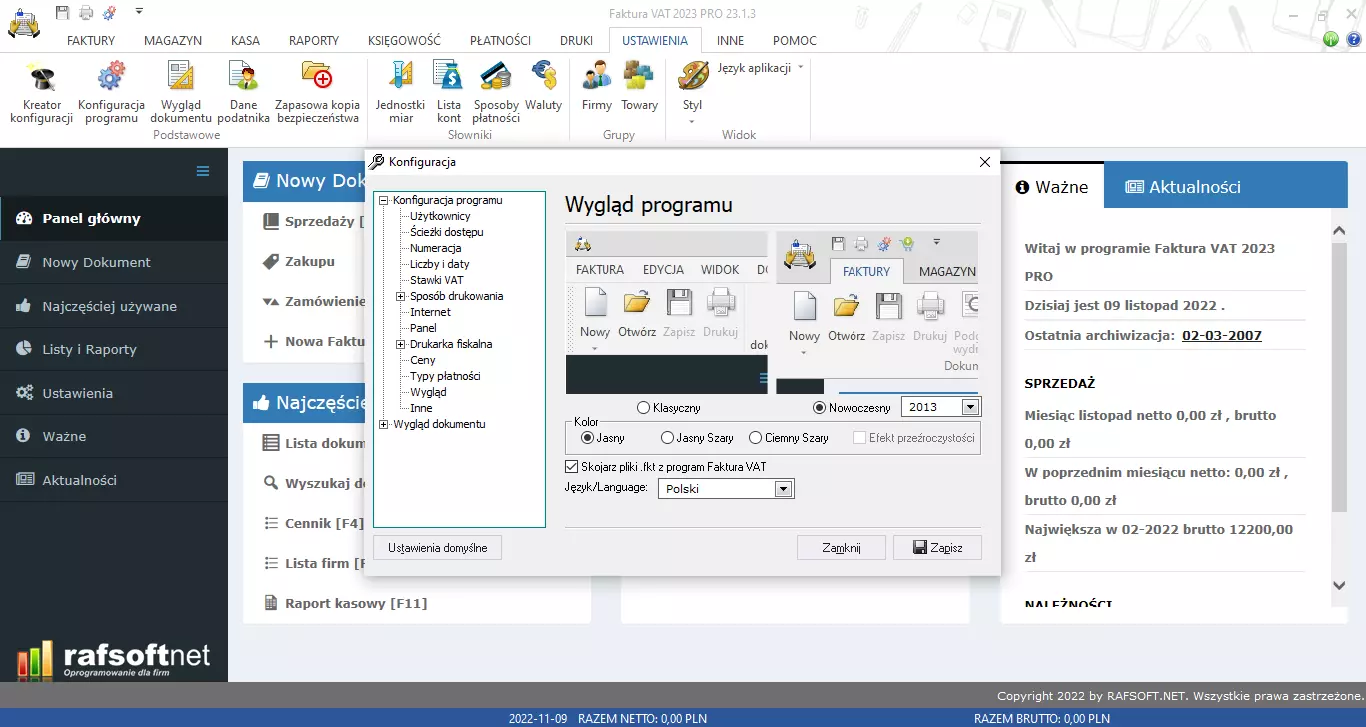The width and height of the screenshot is (1366, 727).
Task: Open Sposoby płatności settings
Action: (x=495, y=90)
